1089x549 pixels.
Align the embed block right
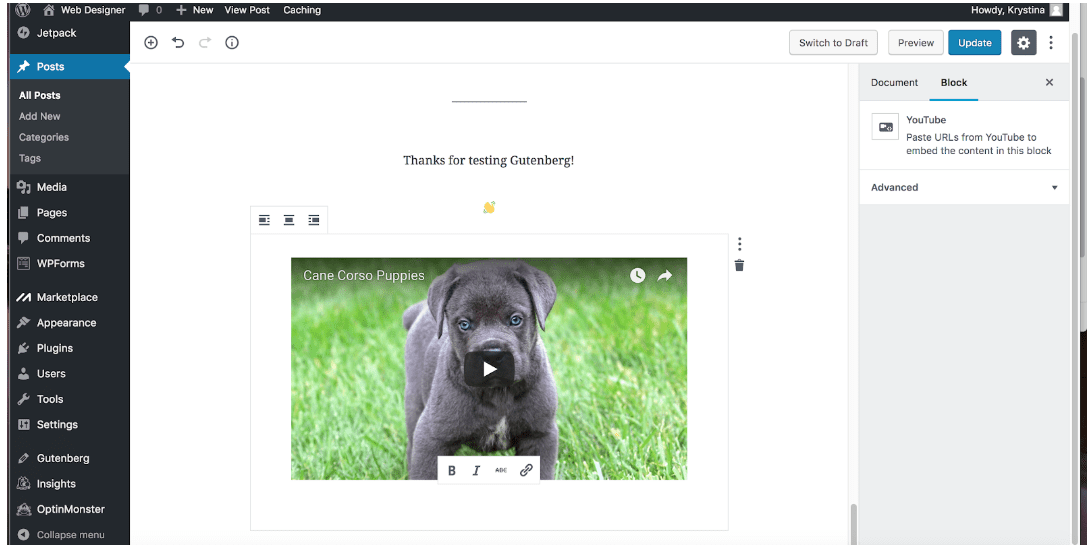pos(314,220)
